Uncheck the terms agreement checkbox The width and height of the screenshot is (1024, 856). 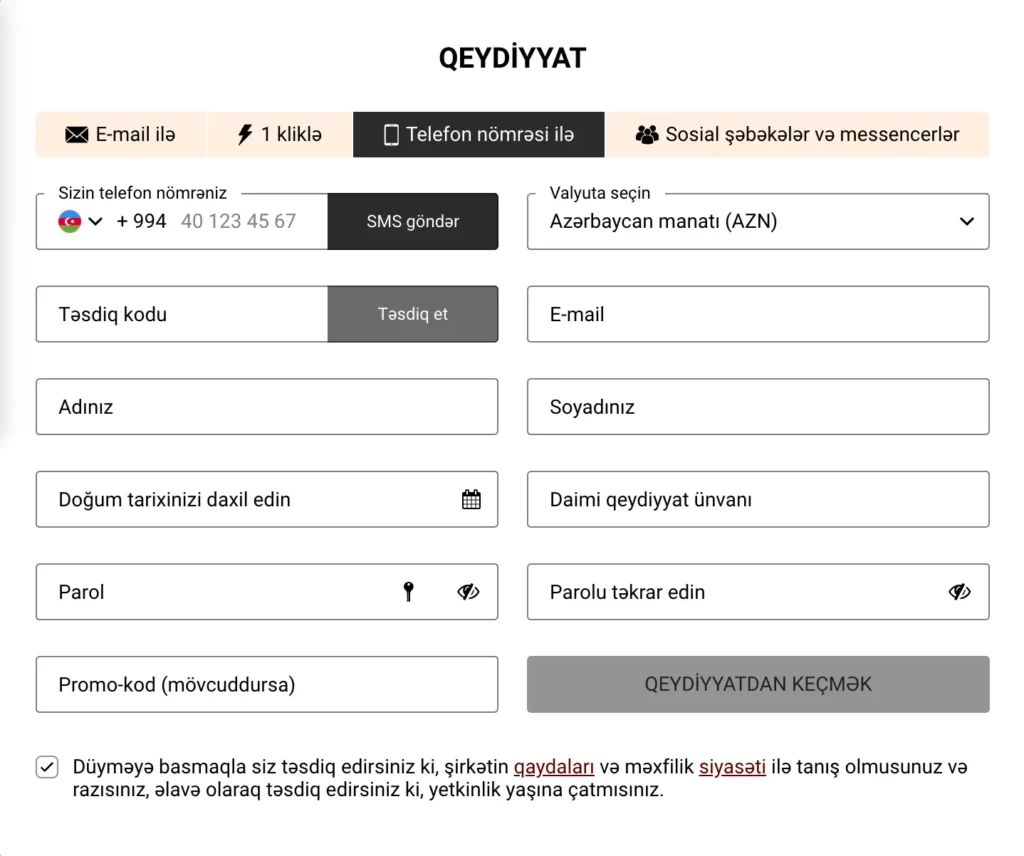tap(46, 767)
